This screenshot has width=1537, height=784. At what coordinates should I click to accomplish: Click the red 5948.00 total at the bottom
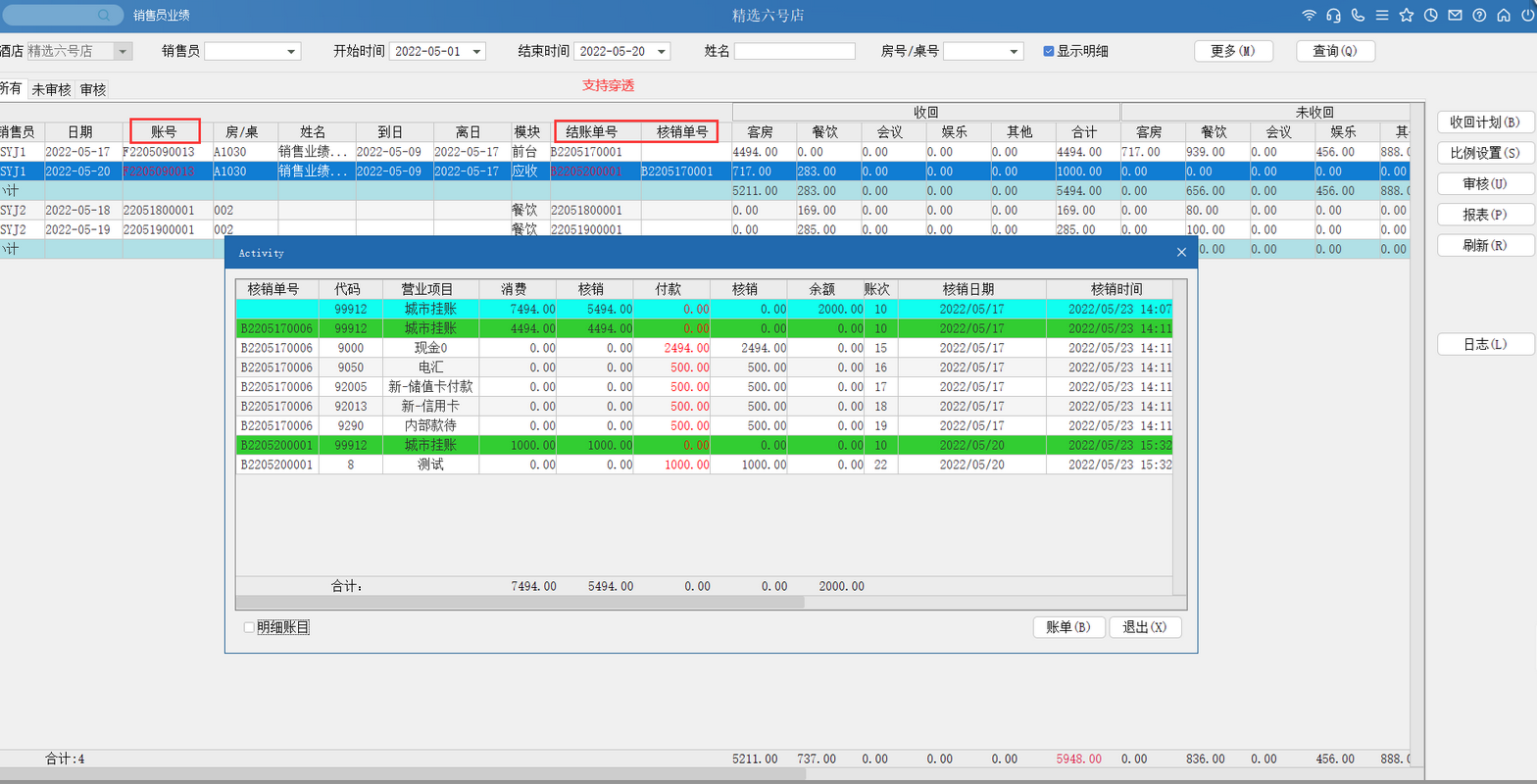(x=1079, y=759)
